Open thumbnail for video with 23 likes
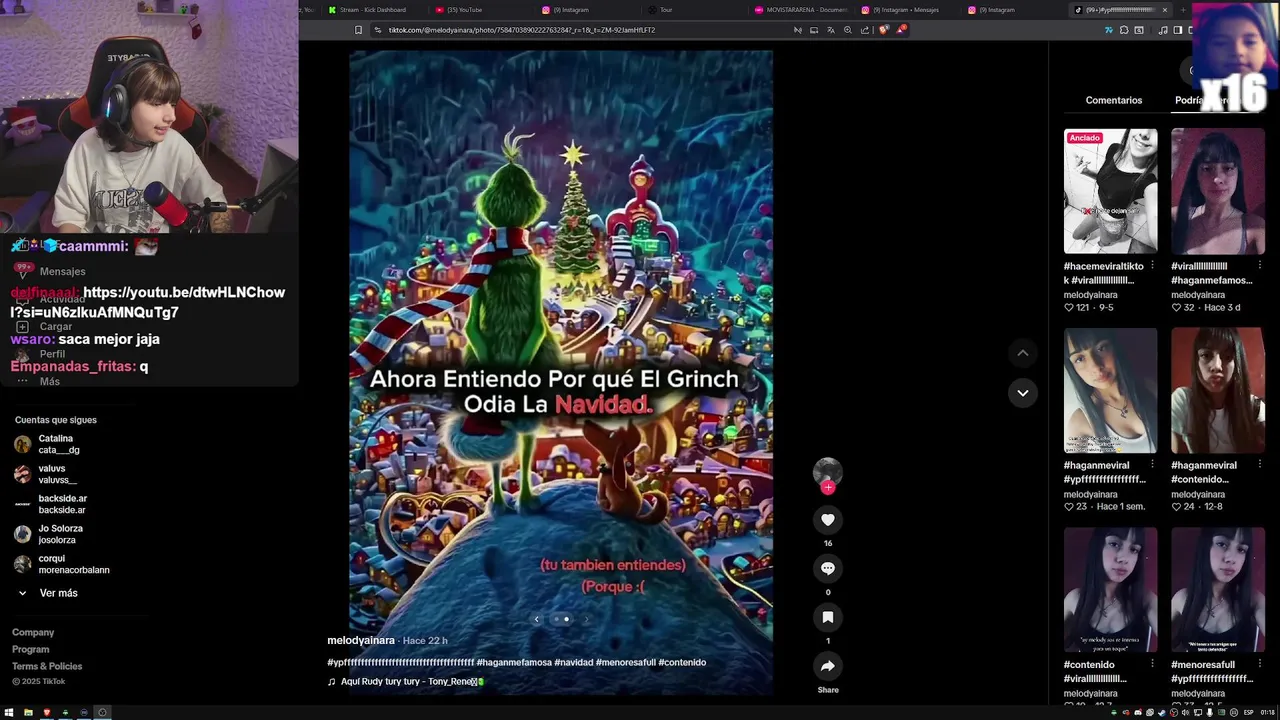Screen dimensions: 1280x720 [1110, 390]
